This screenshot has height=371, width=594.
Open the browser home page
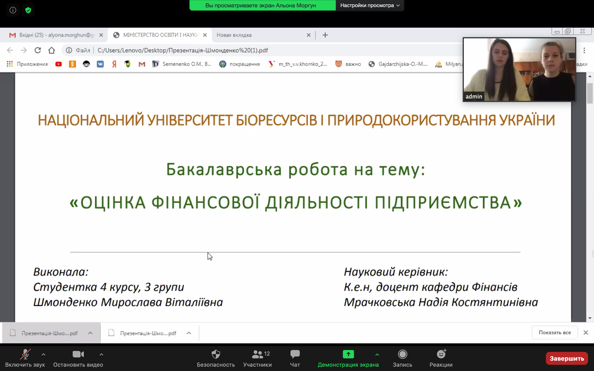pos(52,50)
